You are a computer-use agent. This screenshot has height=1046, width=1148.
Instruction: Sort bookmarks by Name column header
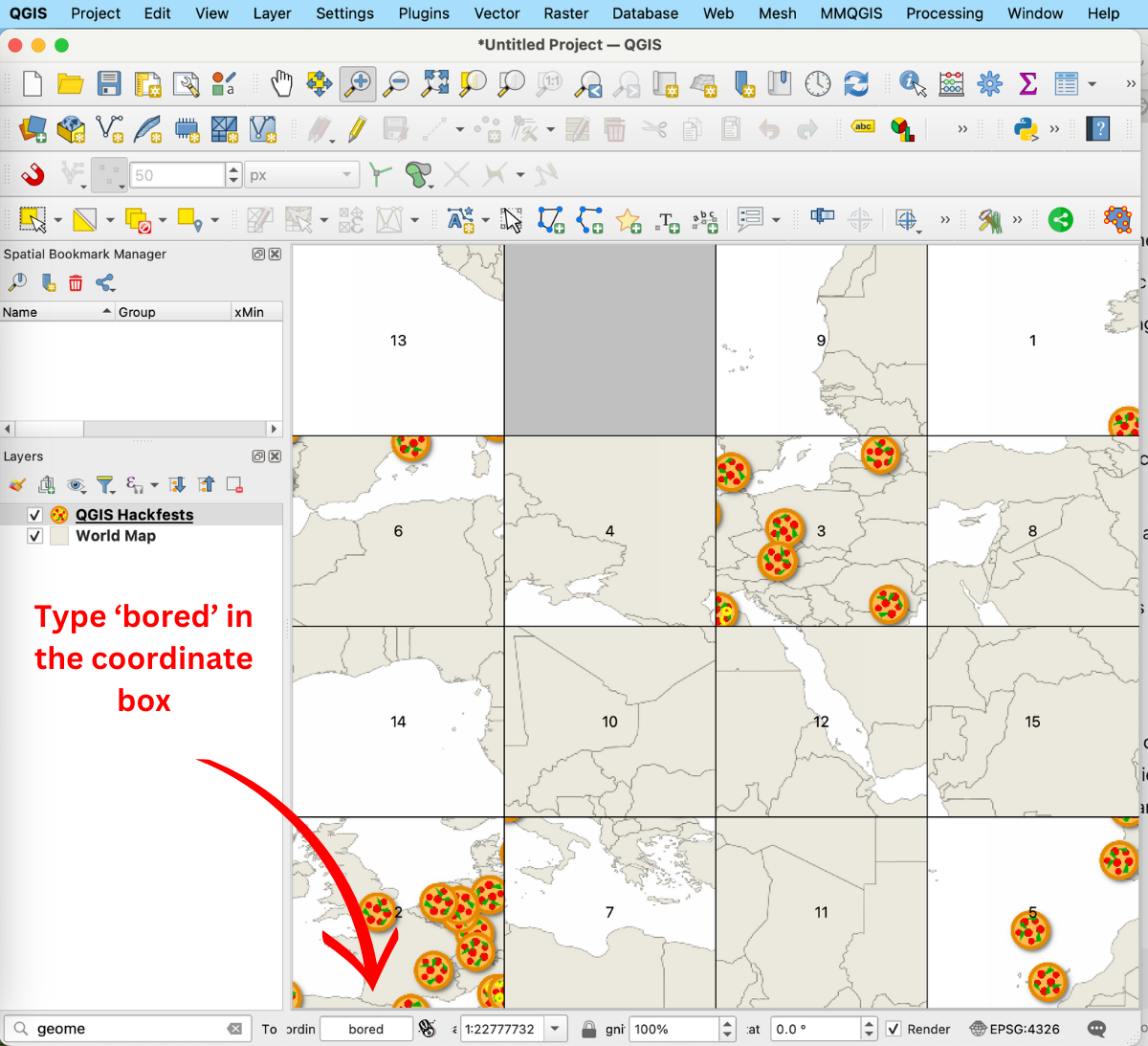pos(57,312)
